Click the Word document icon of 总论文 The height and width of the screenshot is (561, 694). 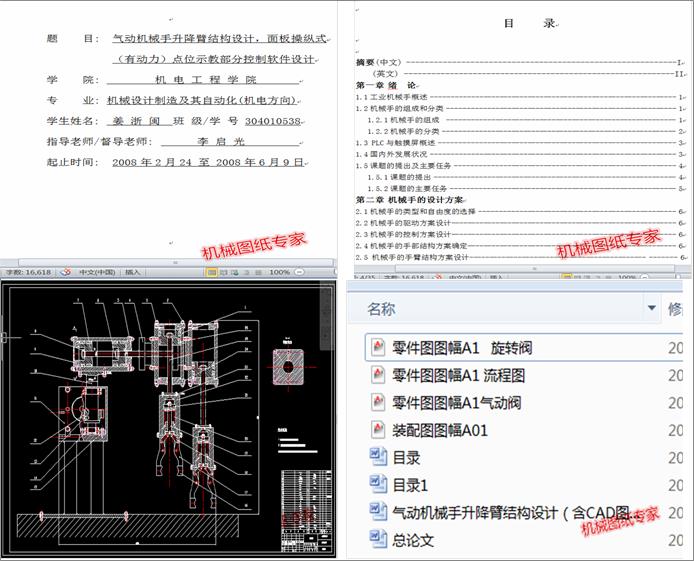coord(378,539)
